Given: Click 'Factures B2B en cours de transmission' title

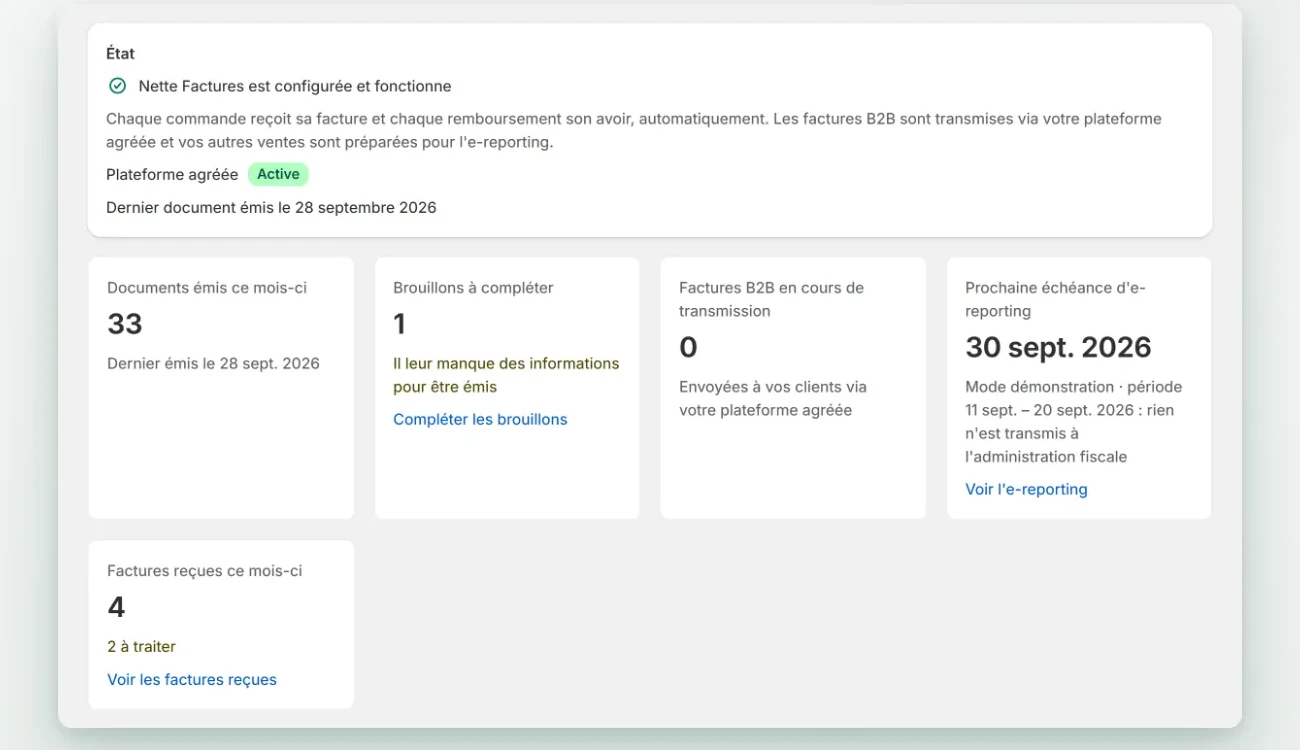Looking at the screenshot, I should 771,299.
